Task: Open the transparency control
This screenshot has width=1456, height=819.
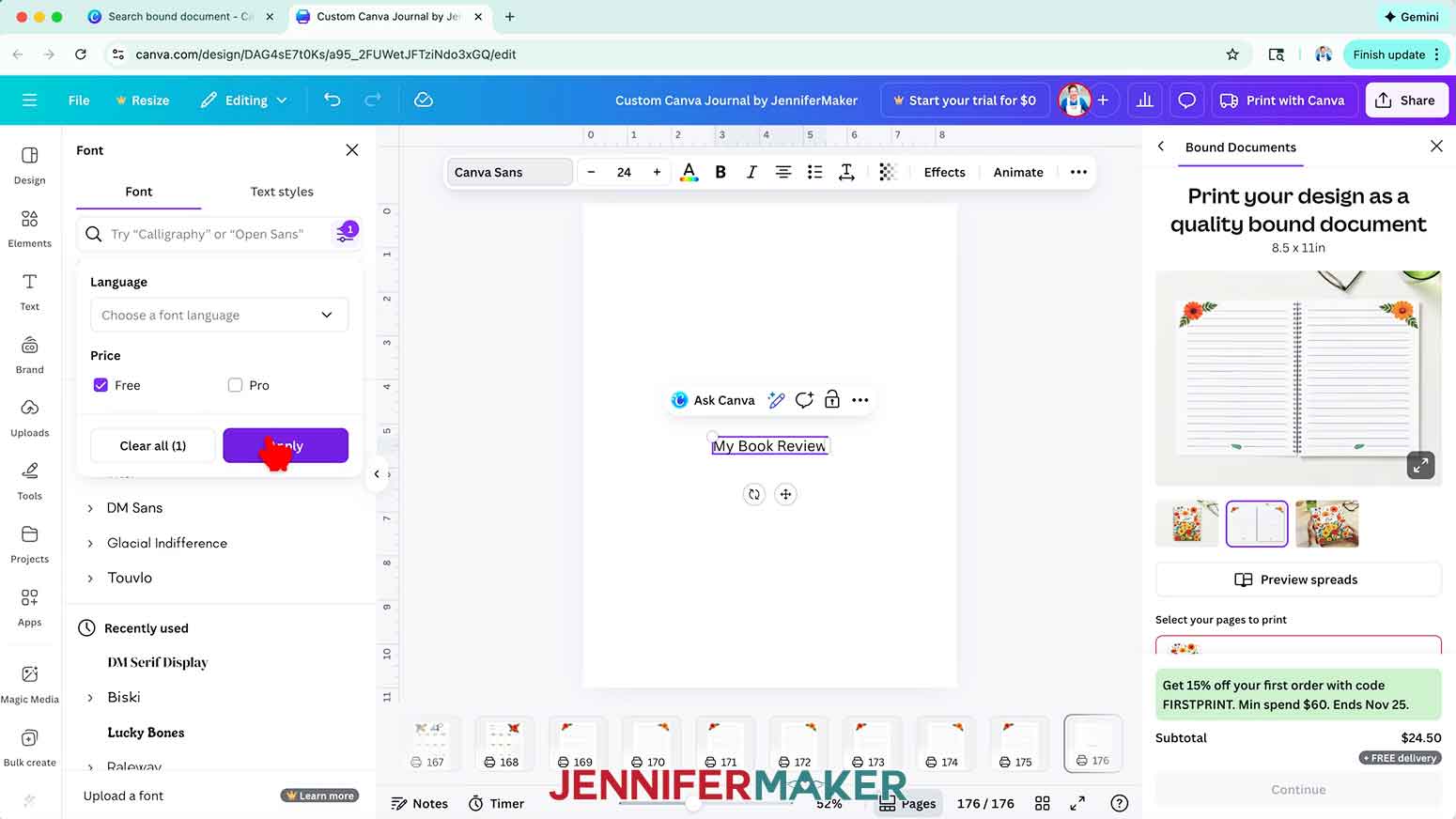Action: pyautogui.click(x=888, y=172)
